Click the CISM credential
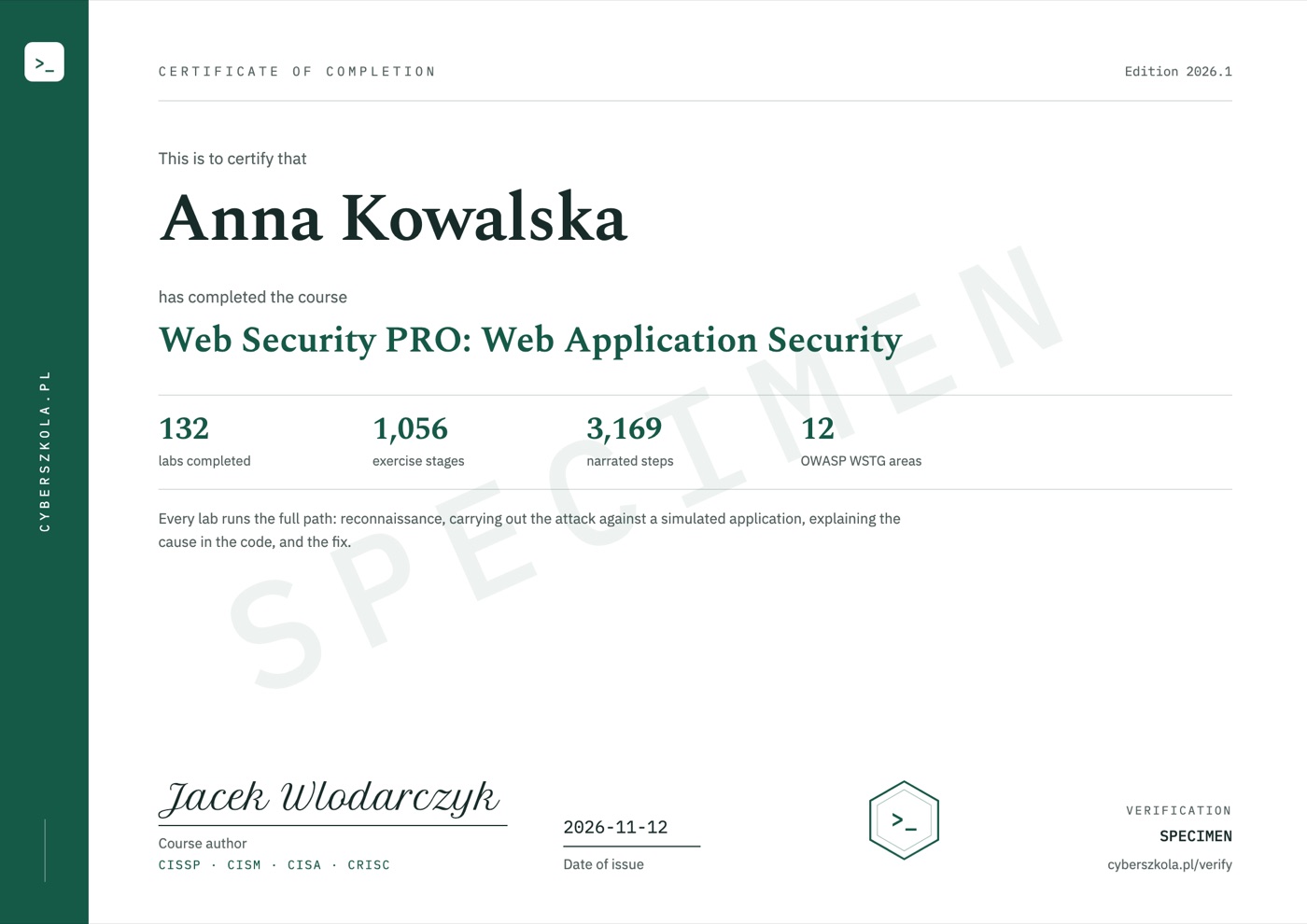The height and width of the screenshot is (924, 1307). pos(244,865)
